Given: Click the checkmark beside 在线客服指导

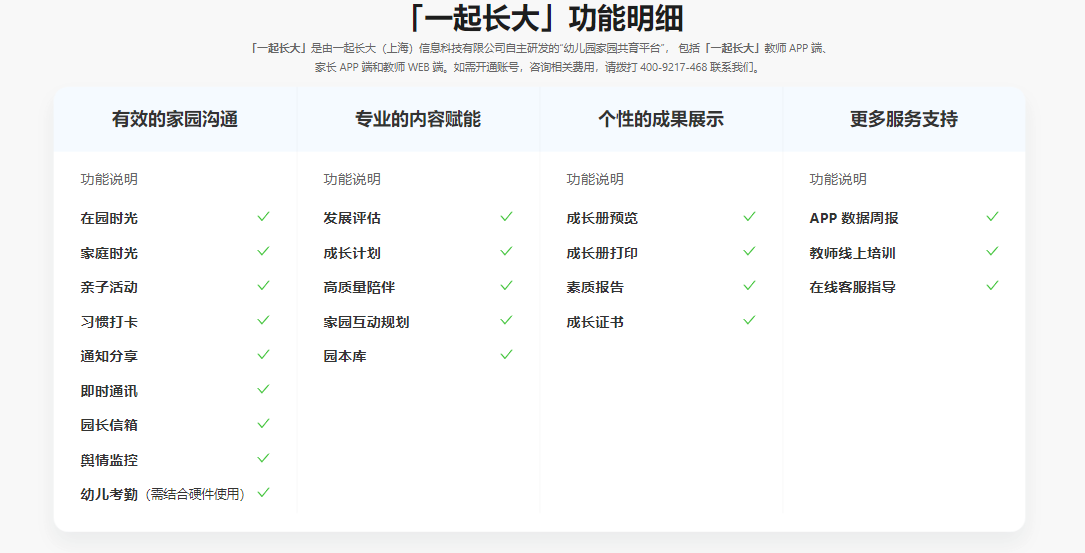Looking at the screenshot, I should pyautogui.click(x=992, y=286).
